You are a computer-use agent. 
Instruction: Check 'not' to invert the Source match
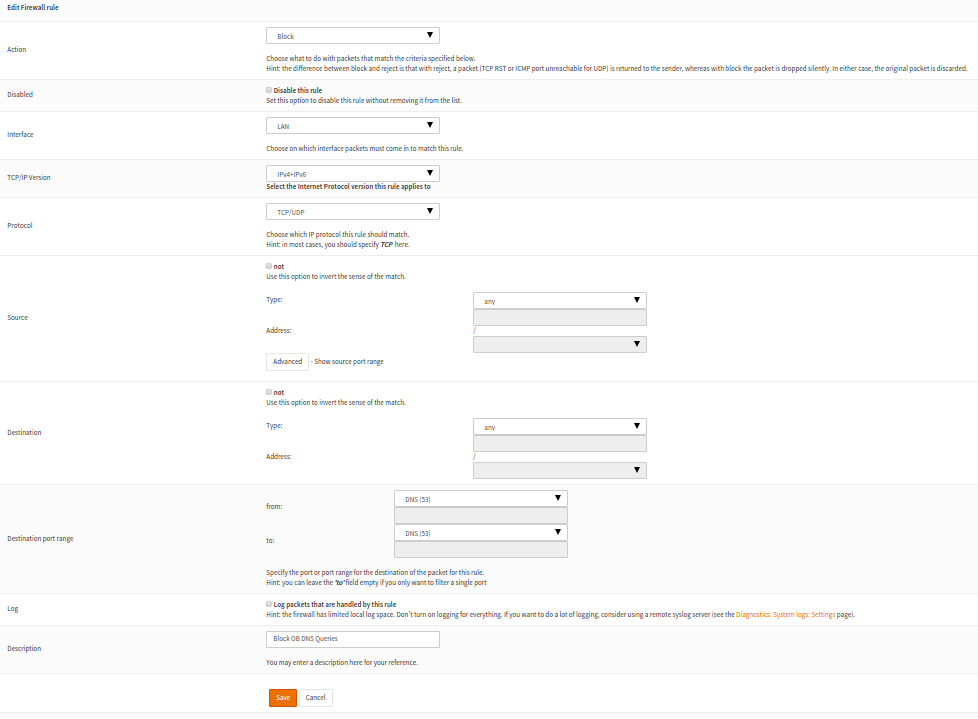(x=268, y=265)
